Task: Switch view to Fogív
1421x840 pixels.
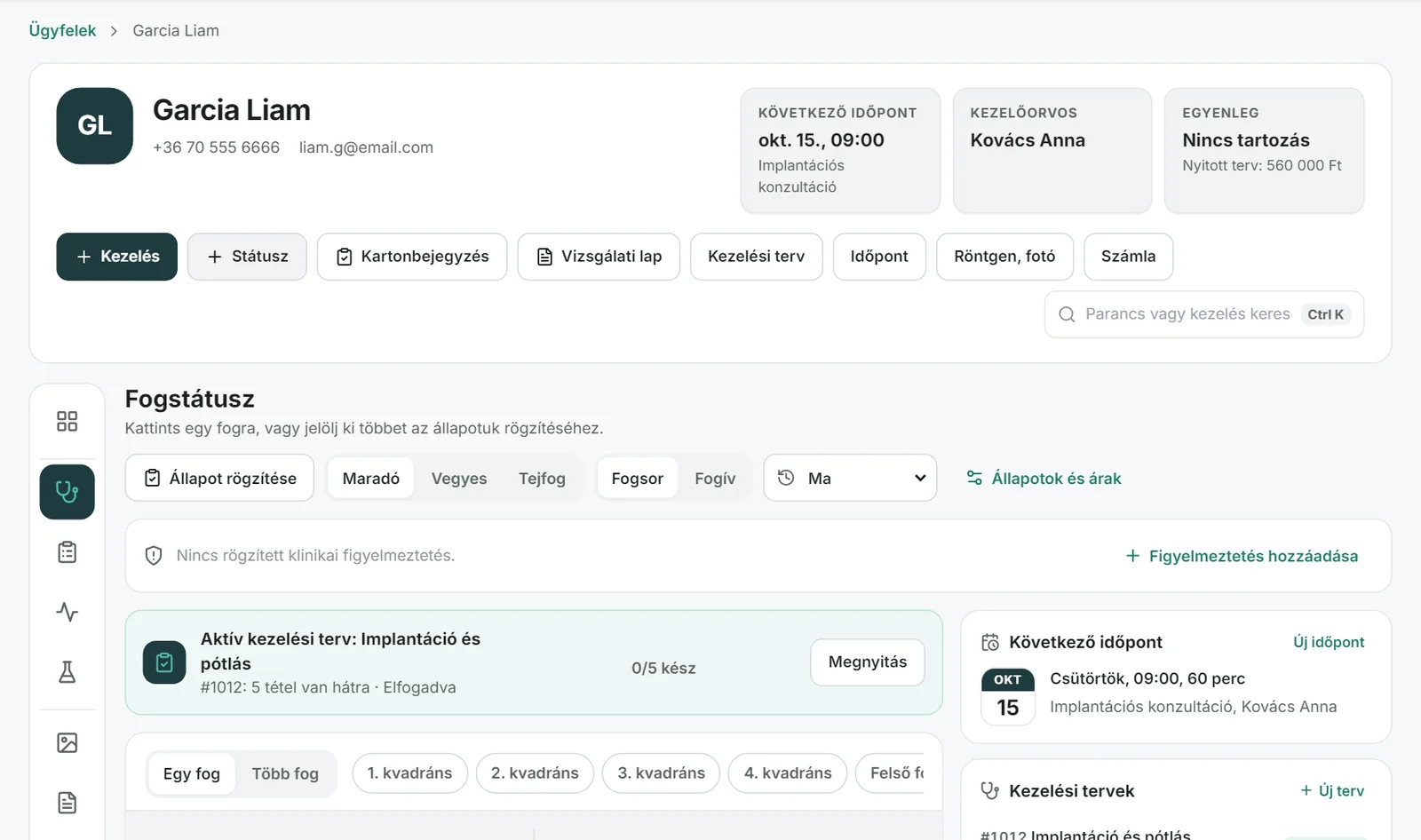Action: pos(715,479)
